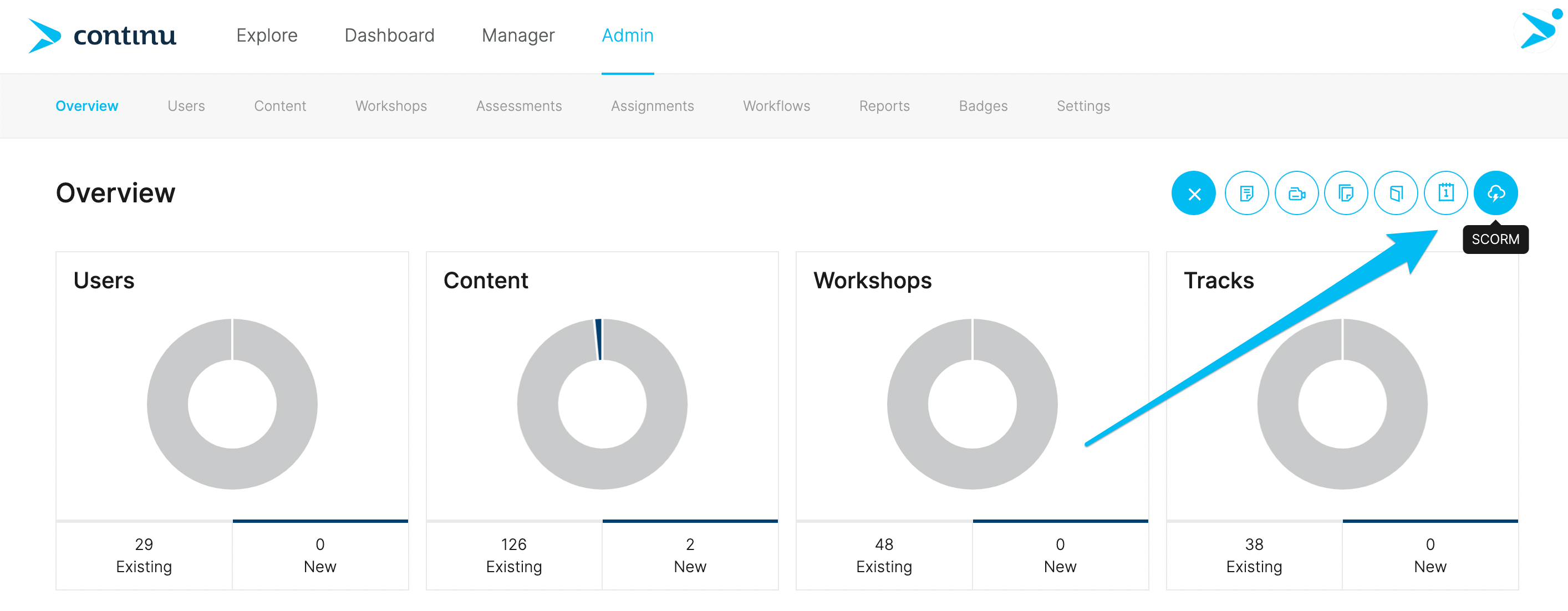Create a new track with the folder icon
The width and height of the screenshot is (1568, 611).
click(1396, 193)
